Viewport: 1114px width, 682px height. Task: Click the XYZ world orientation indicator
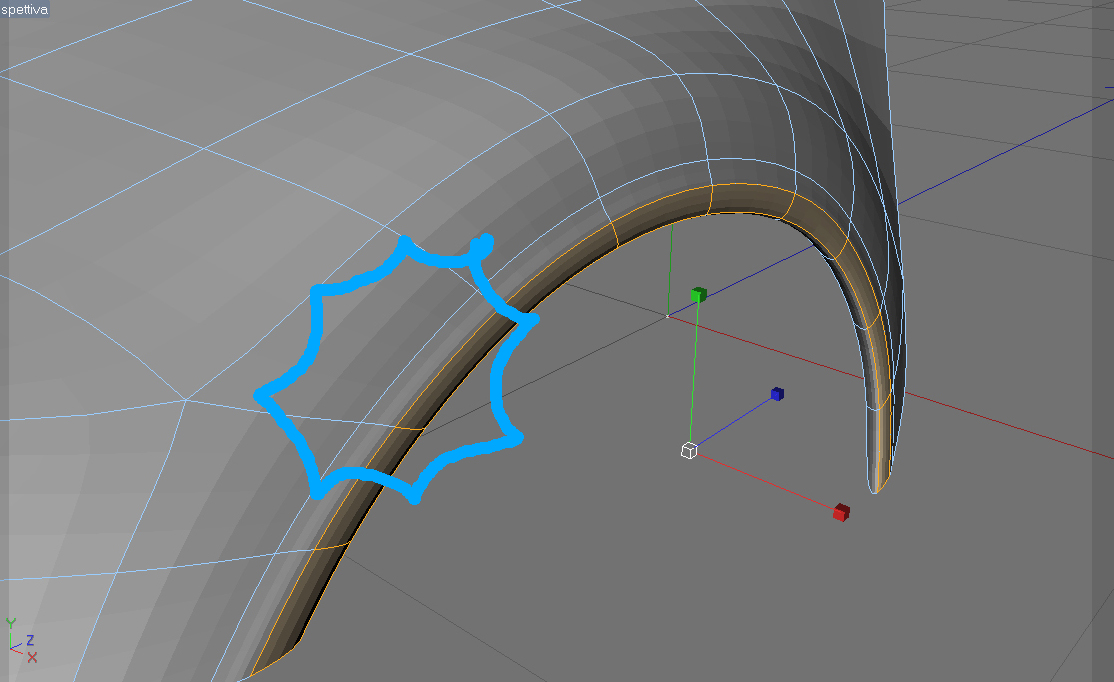tap(21, 640)
